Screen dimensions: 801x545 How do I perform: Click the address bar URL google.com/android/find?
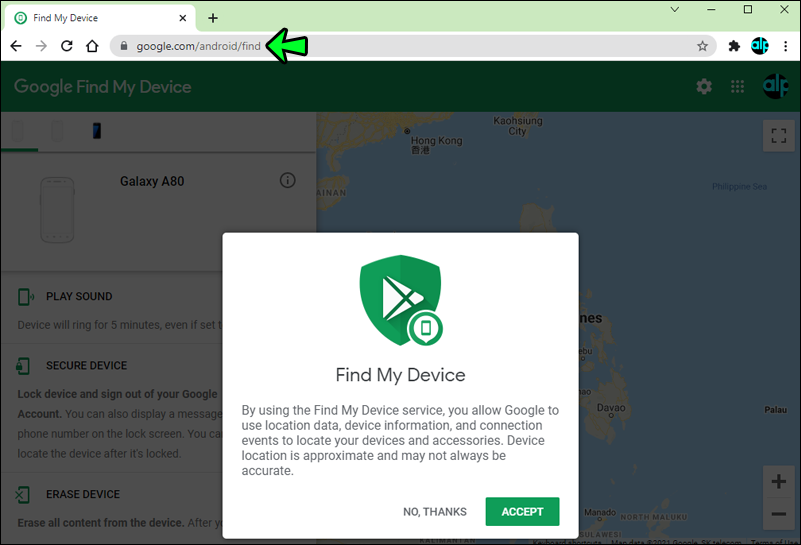pyautogui.click(x=198, y=46)
